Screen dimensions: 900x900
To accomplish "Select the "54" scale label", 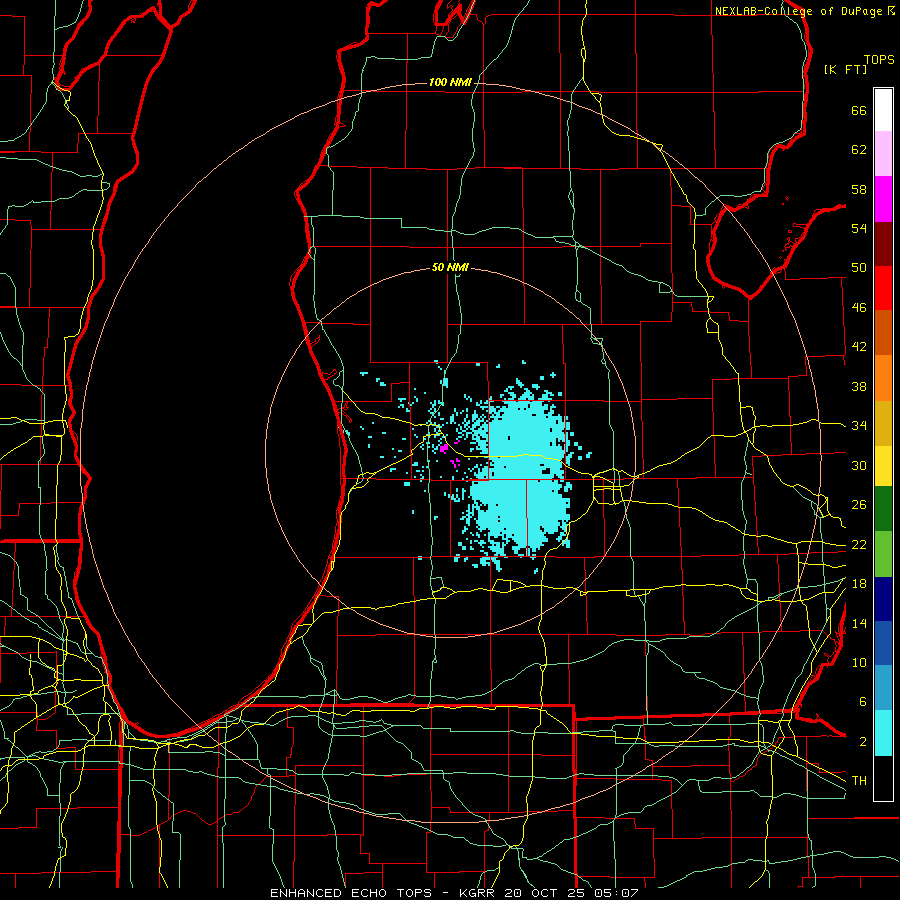I will point(859,228).
